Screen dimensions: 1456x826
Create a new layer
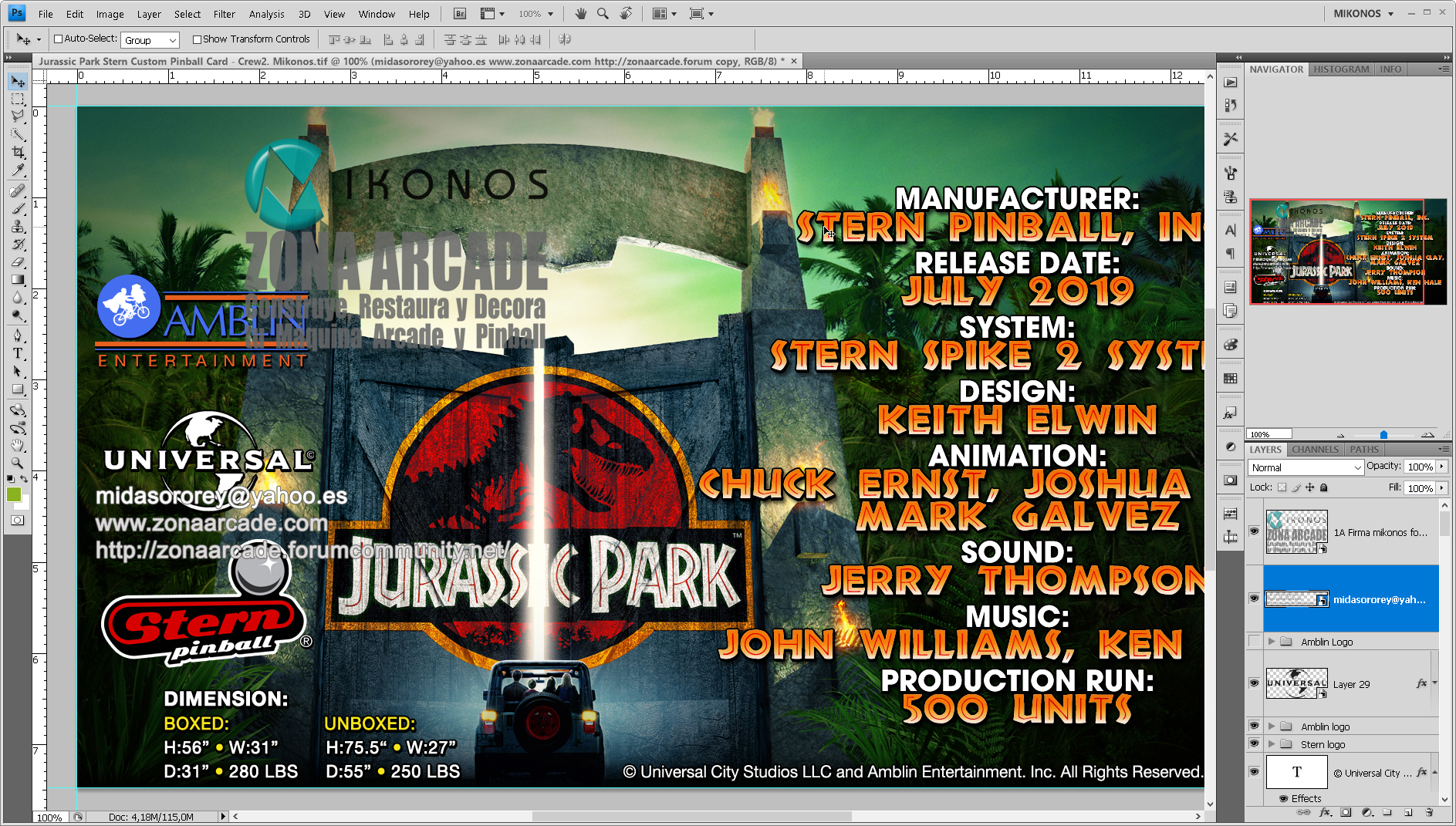coord(1408,812)
